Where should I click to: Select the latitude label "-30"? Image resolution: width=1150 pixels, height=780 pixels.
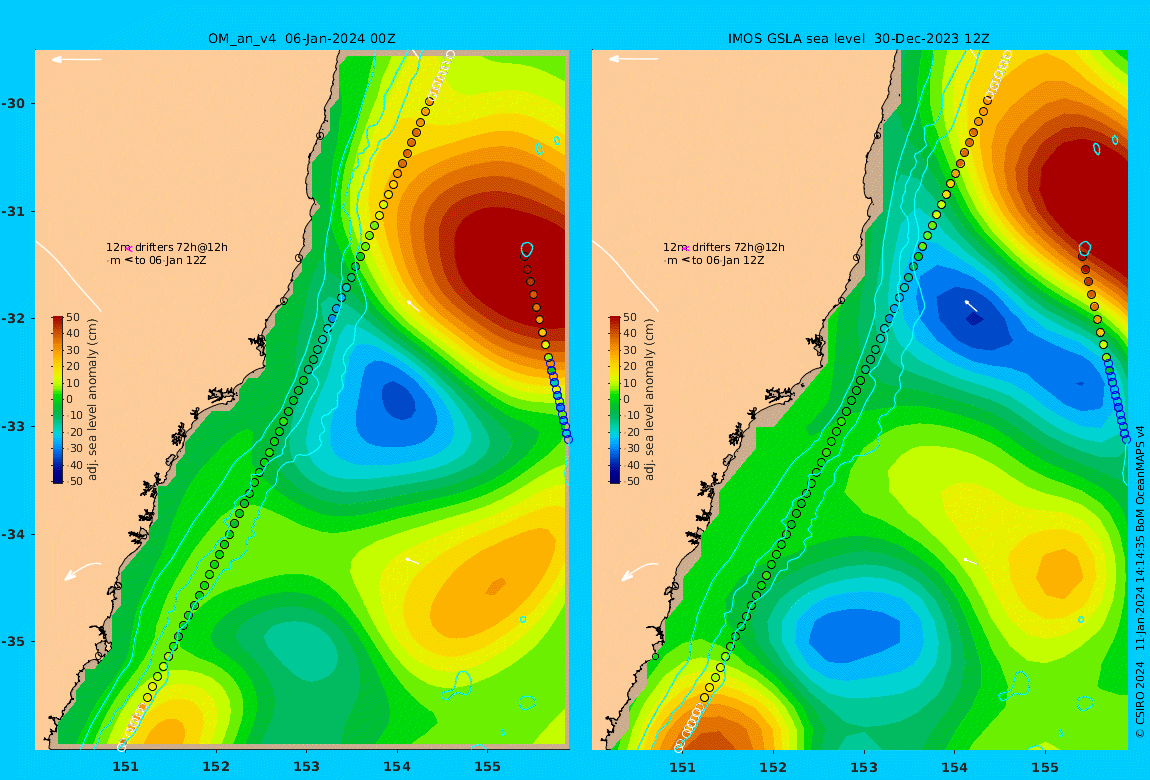tap(12, 103)
